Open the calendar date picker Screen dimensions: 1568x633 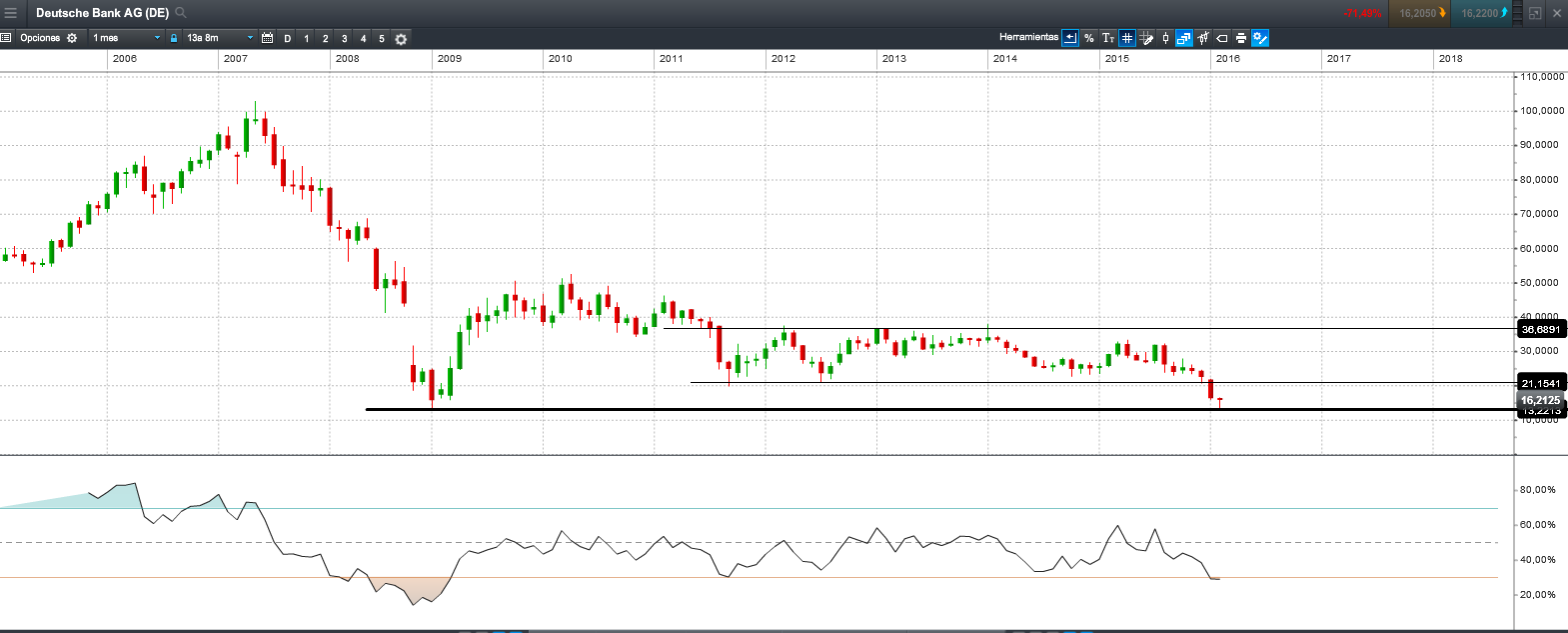[x=267, y=38]
